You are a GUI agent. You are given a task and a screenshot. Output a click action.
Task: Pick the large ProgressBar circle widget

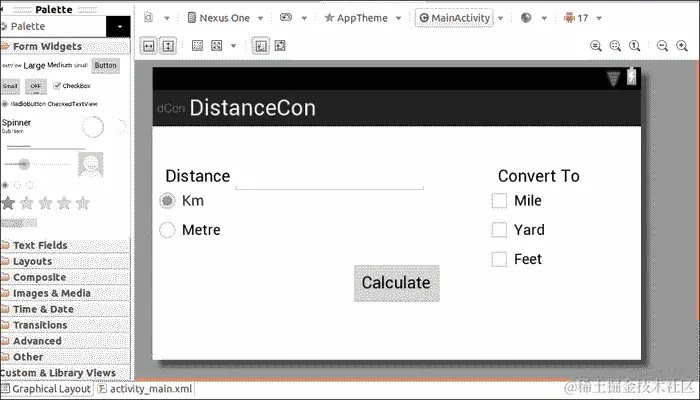pos(93,127)
